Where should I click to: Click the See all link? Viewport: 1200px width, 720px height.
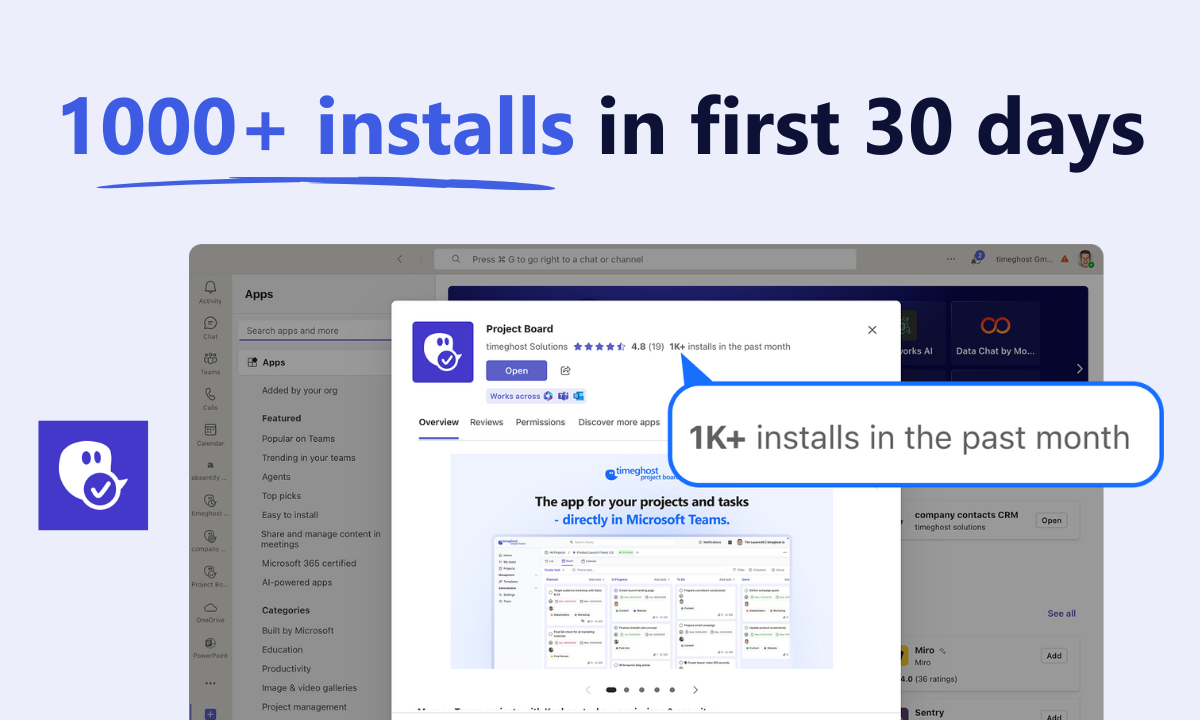click(1061, 613)
